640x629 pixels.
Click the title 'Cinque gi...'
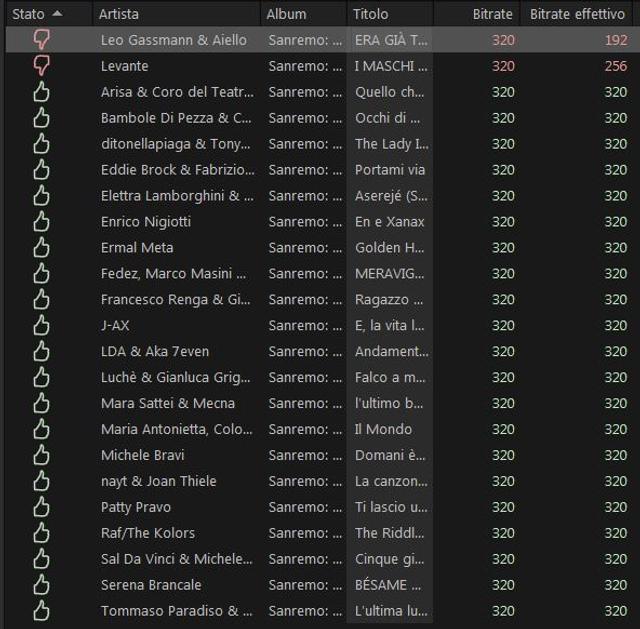pos(389,559)
